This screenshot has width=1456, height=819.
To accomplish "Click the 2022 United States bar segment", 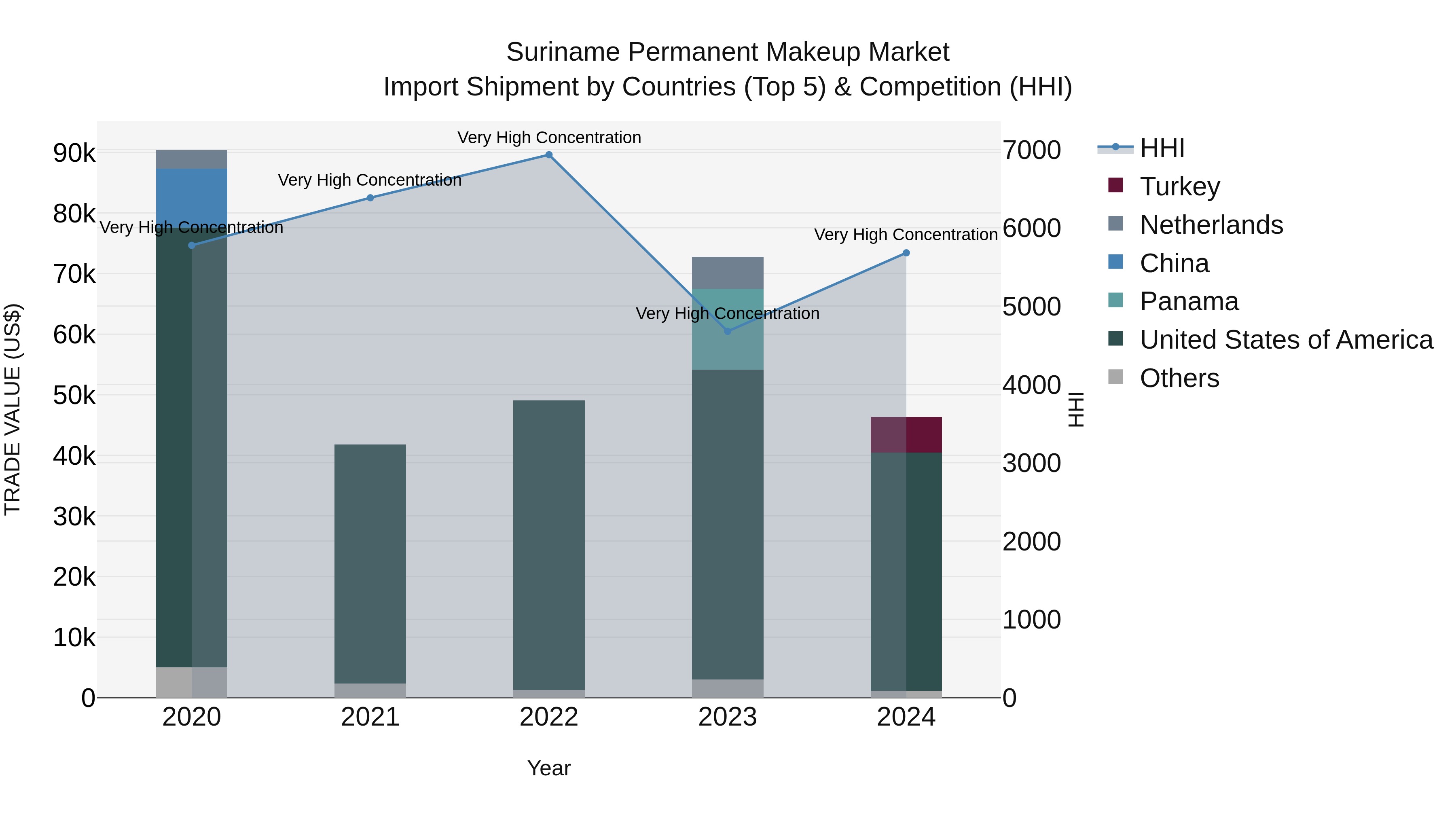I will coord(549,546).
